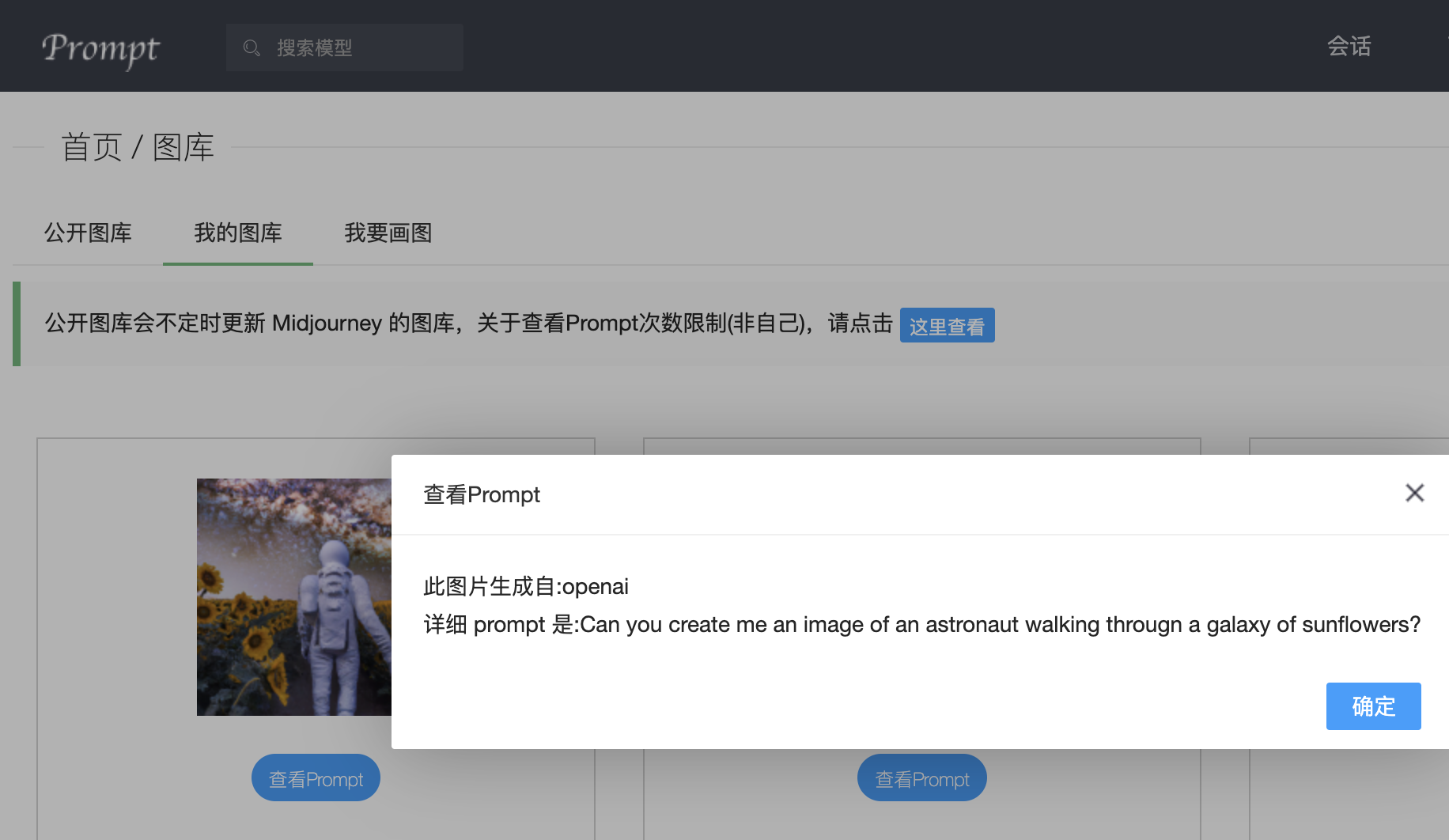
Task: Click the 此图片生成自:openai line
Action: (526, 586)
